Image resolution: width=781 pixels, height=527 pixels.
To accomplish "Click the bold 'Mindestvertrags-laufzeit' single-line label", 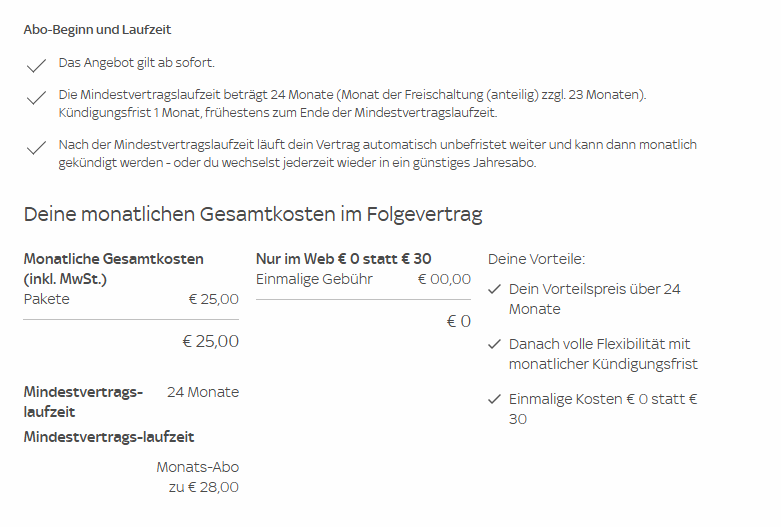I will coord(109,437).
